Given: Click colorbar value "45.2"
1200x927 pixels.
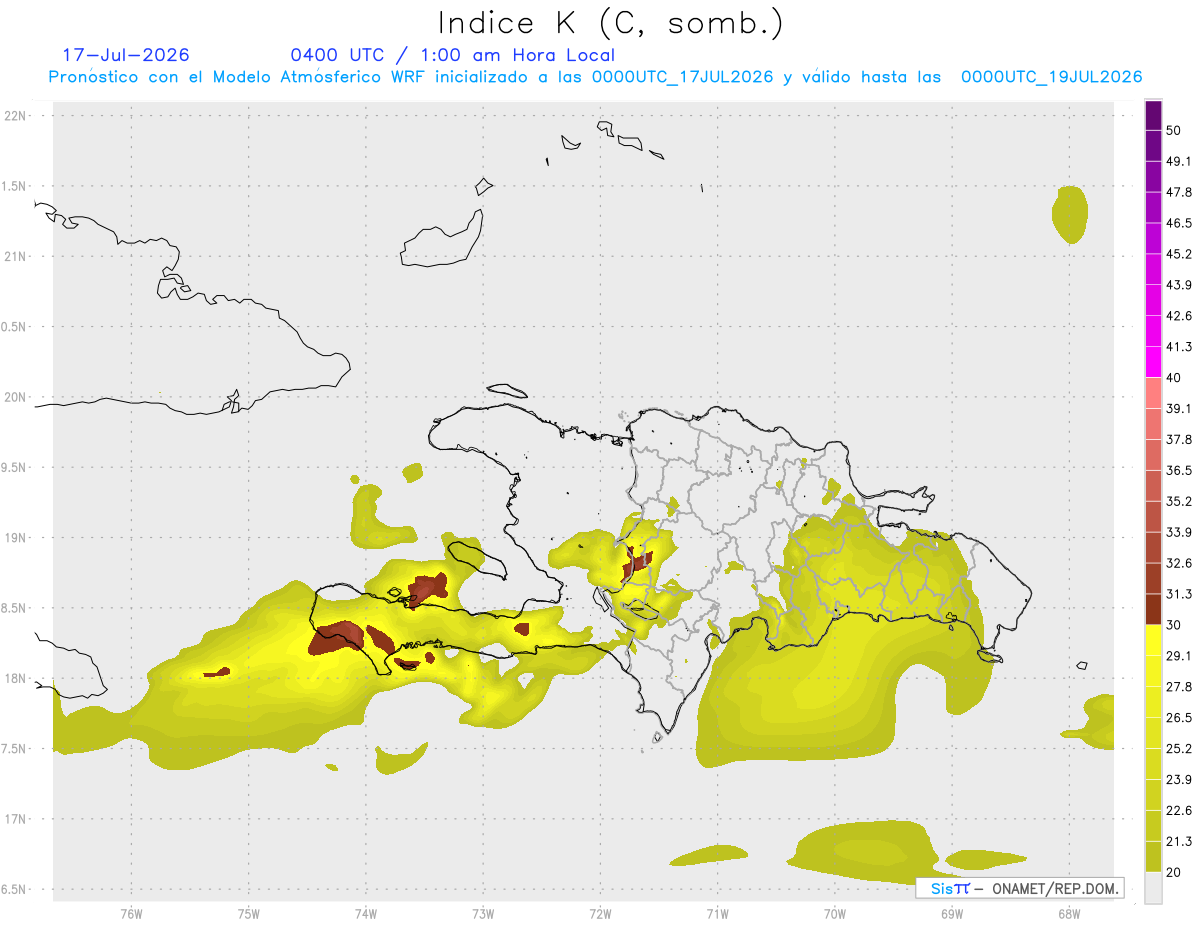Looking at the screenshot, I should click(1178, 254).
